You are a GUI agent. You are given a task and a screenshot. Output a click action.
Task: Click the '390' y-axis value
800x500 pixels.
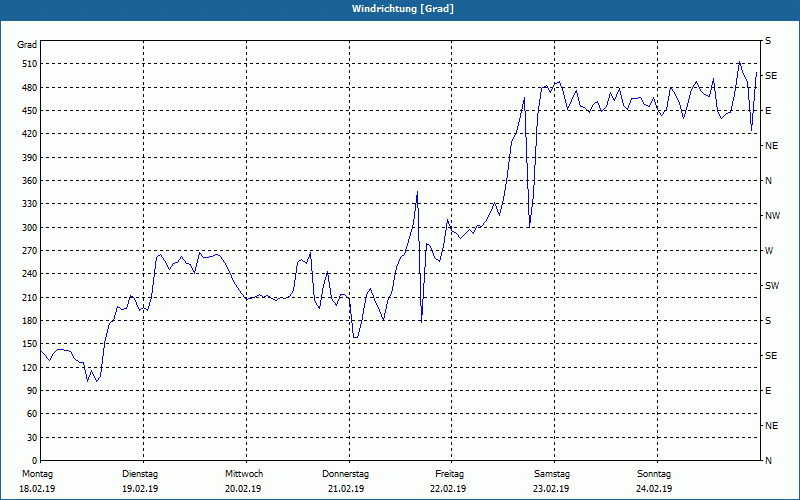30,157
